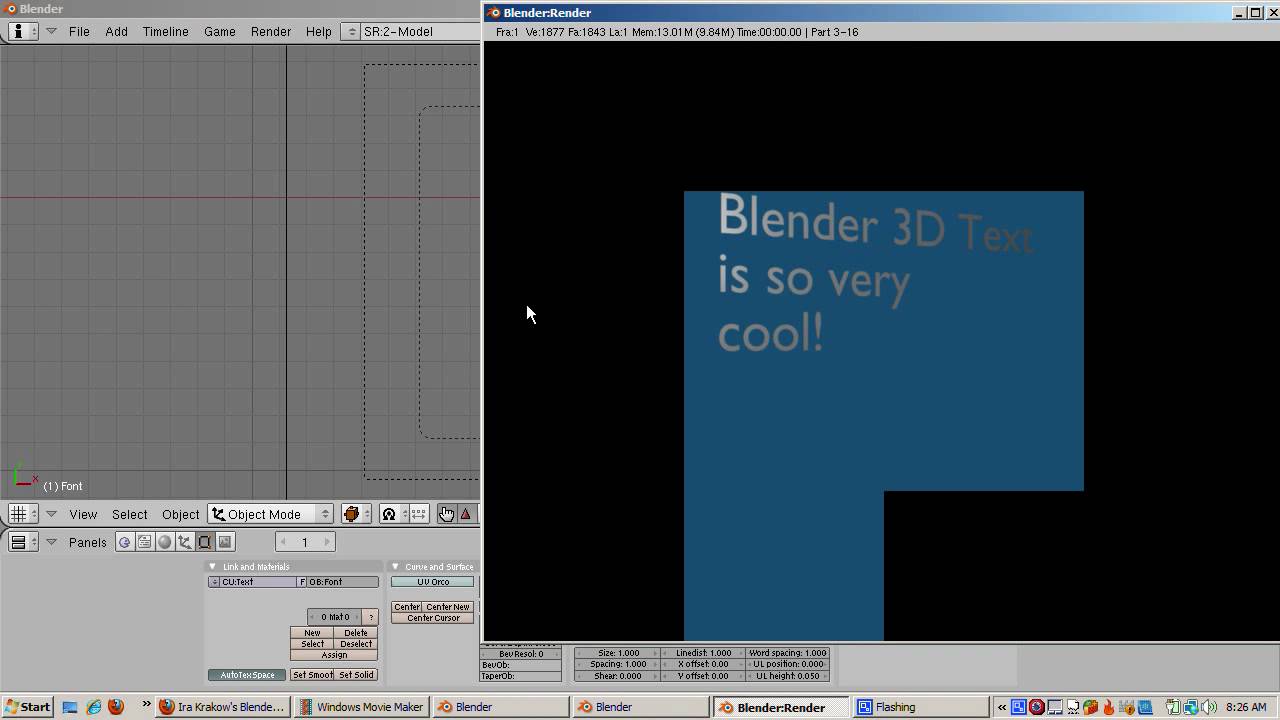1280x720 pixels.
Task: Select the Logic context icon in Panels
Action: pyautogui.click(x=124, y=542)
